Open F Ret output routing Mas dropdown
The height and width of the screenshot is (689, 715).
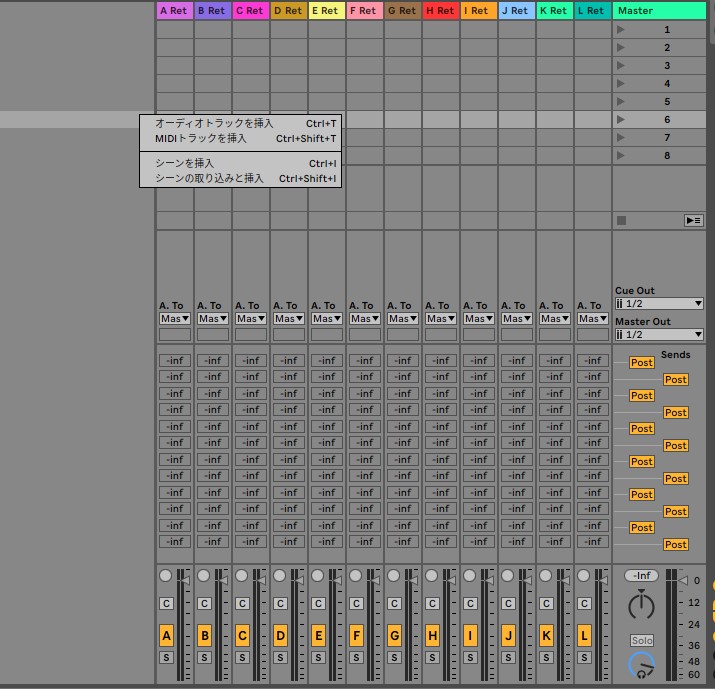click(365, 319)
